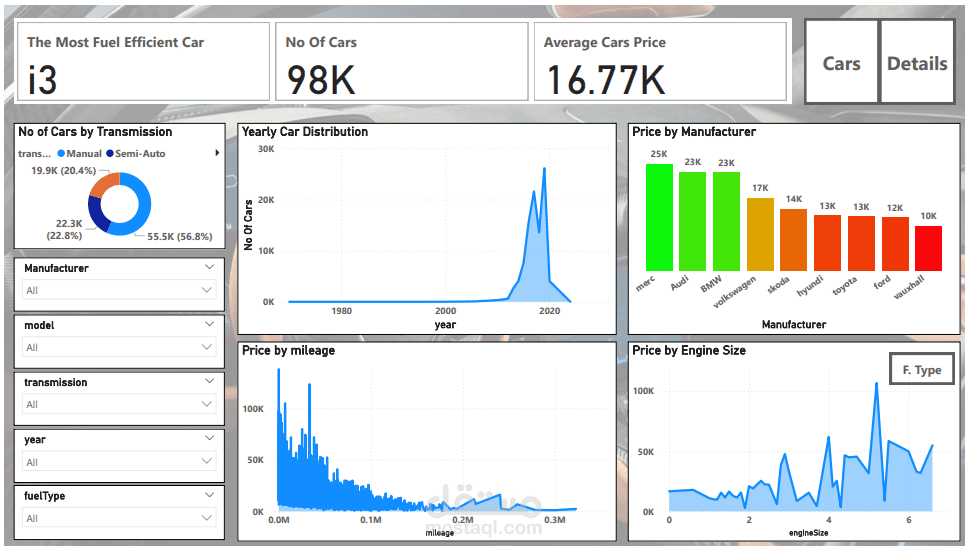Select the Audi price bar
The width and height of the screenshot is (969, 549).
point(692,221)
